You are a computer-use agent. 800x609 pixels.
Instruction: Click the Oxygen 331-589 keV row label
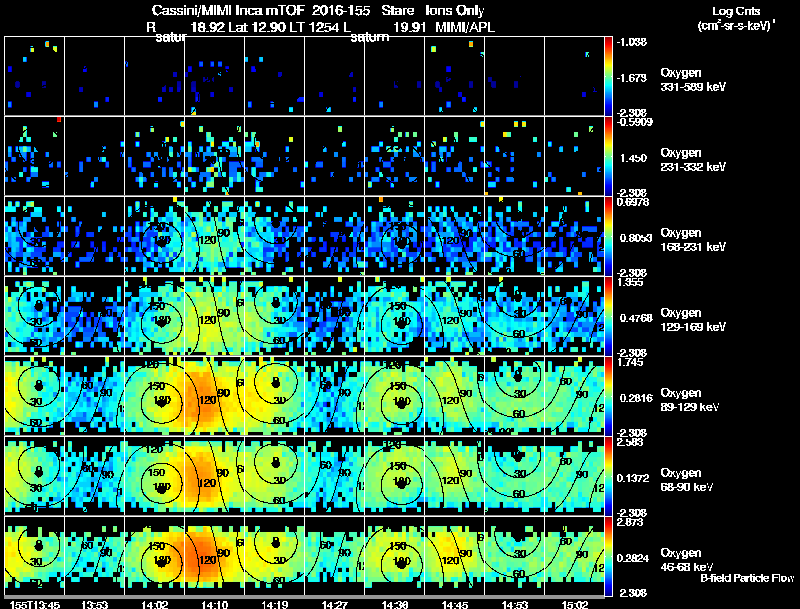(x=693, y=80)
